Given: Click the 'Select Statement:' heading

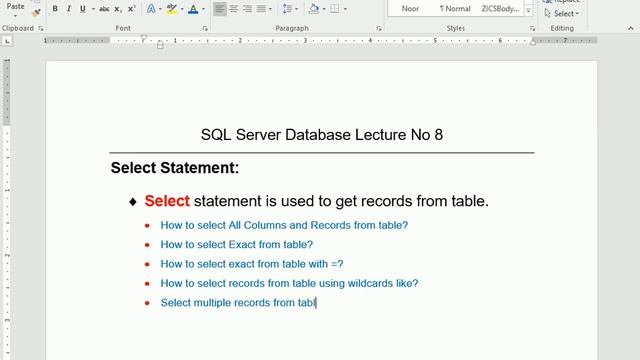Looking at the screenshot, I should coord(175,168).
